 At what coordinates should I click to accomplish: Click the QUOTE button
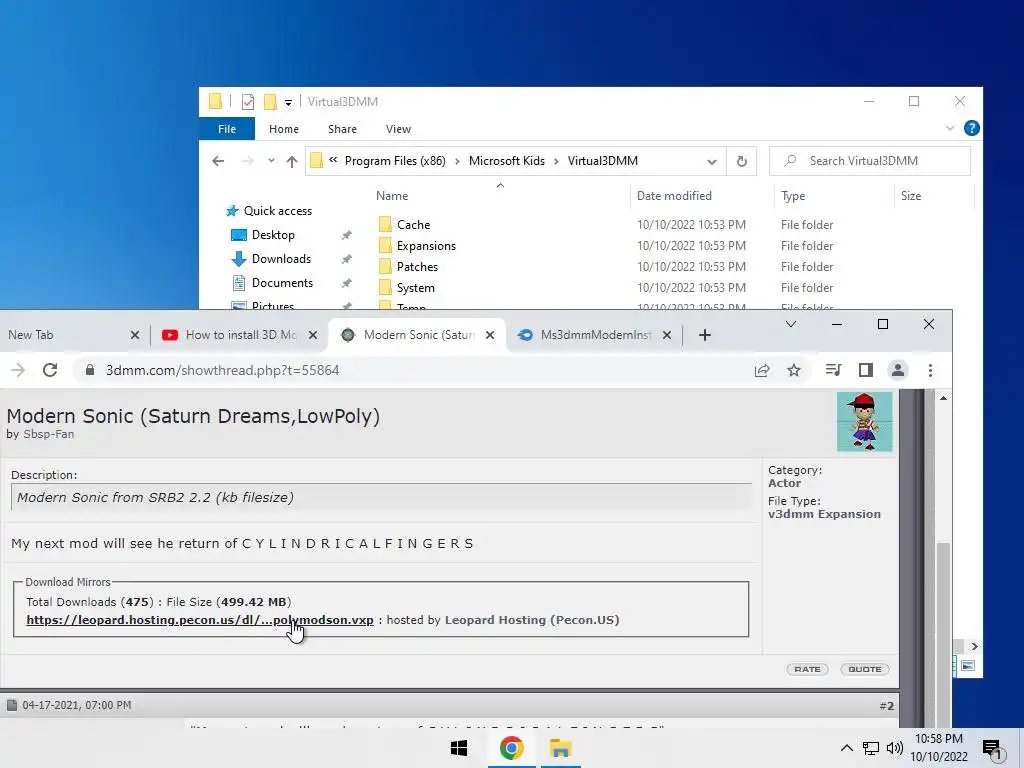865,669
